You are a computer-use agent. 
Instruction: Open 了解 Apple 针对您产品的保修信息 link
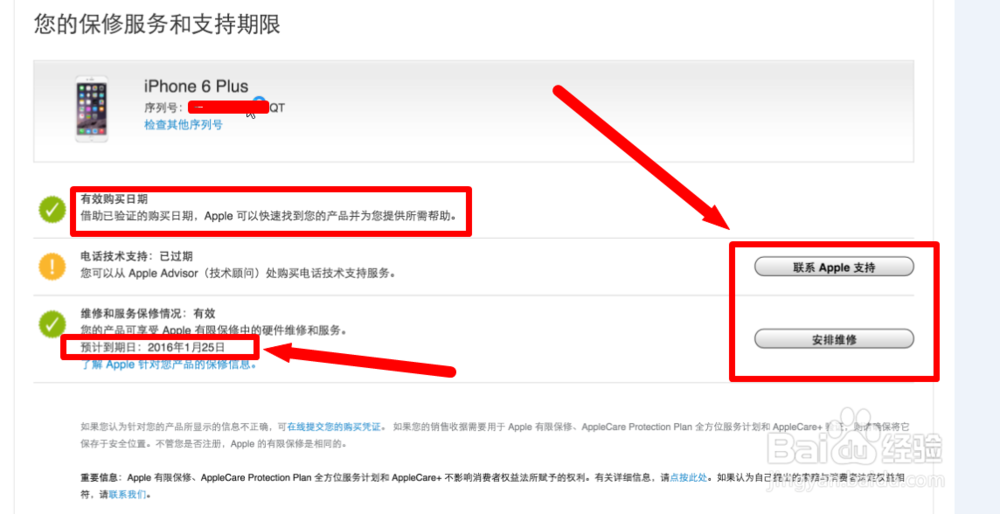pos(168,365)
